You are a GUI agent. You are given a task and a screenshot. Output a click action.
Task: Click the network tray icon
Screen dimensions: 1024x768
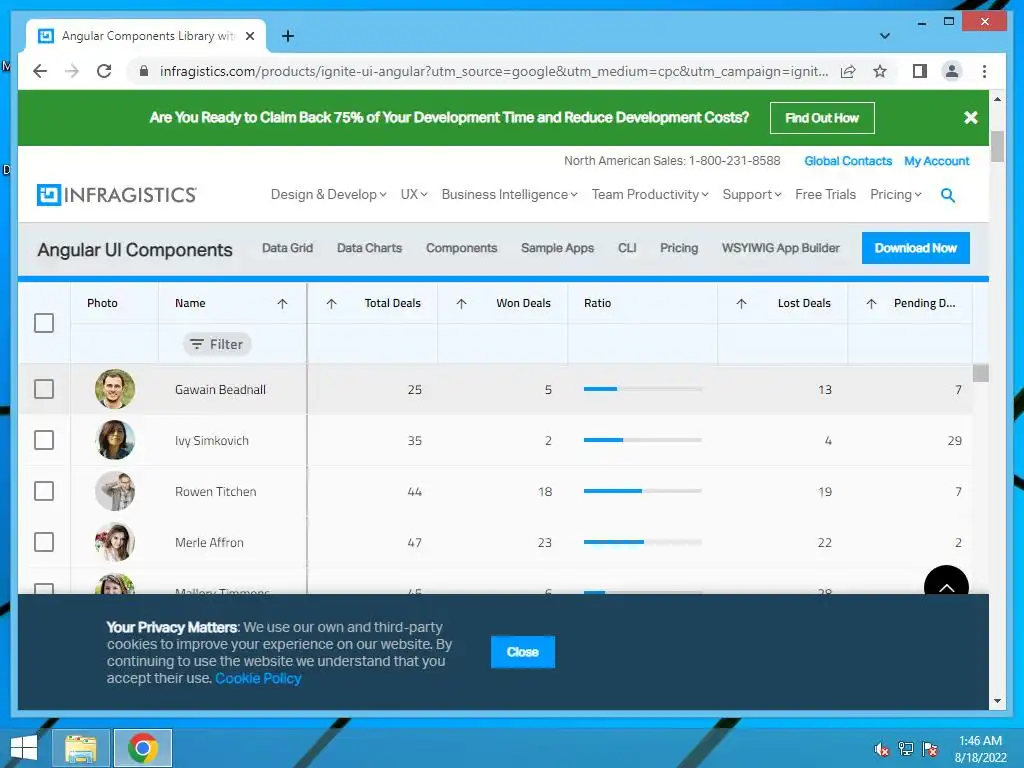click(x=906, y=749)
